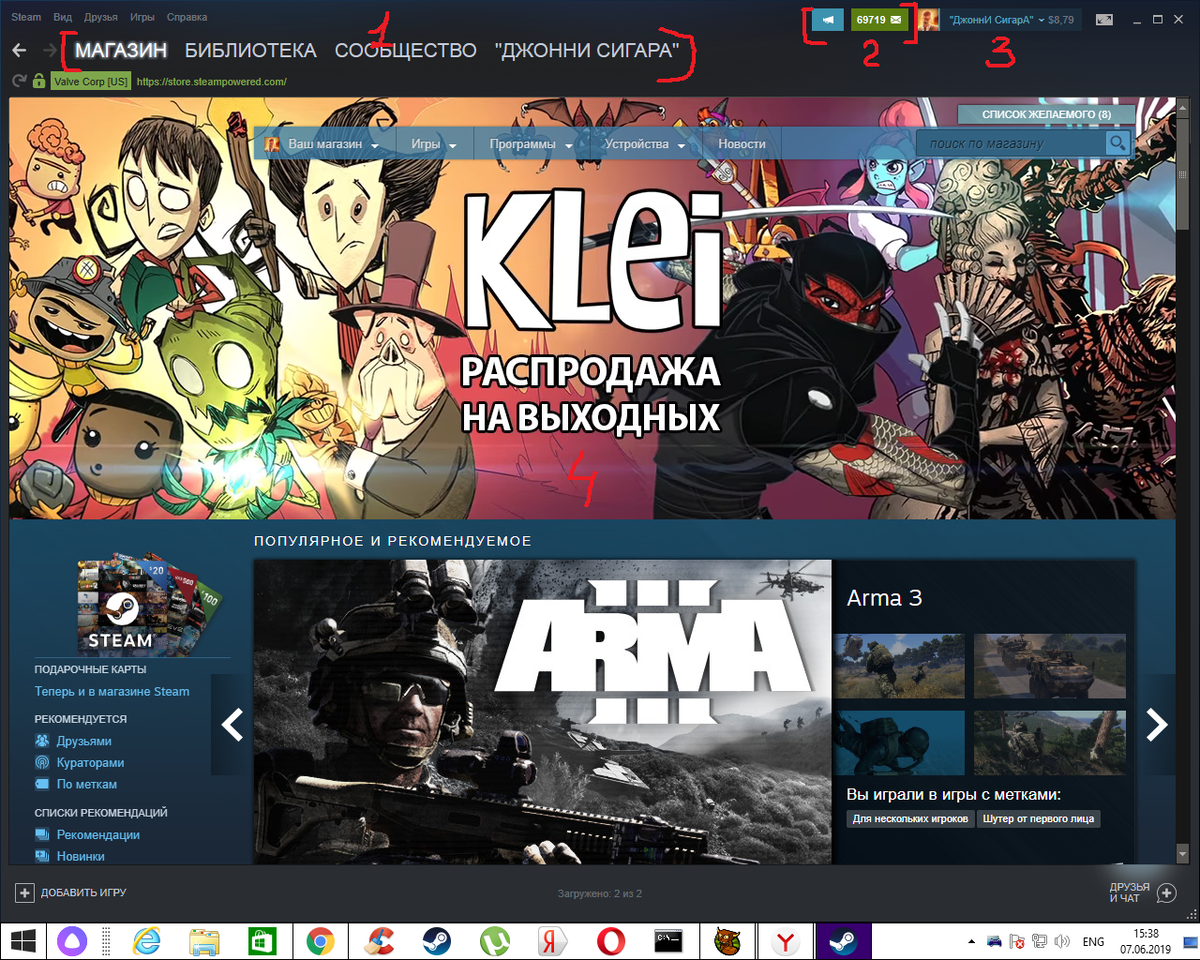Reload the store page with refresh icon

coord(19,81)
